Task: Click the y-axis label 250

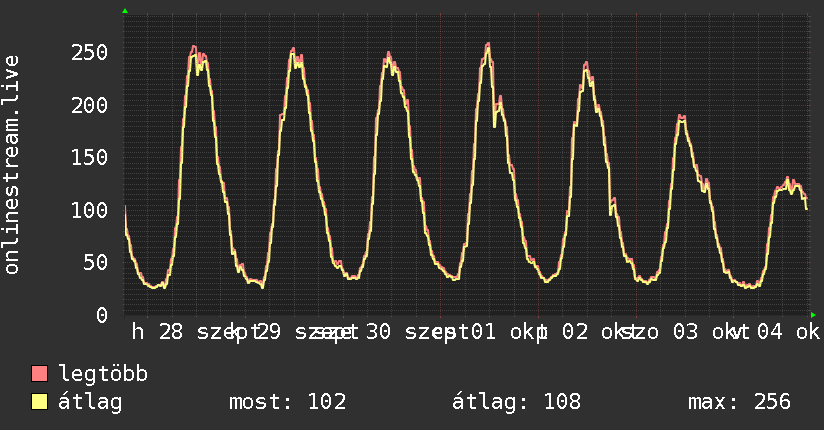Action: tap(89, 53)
